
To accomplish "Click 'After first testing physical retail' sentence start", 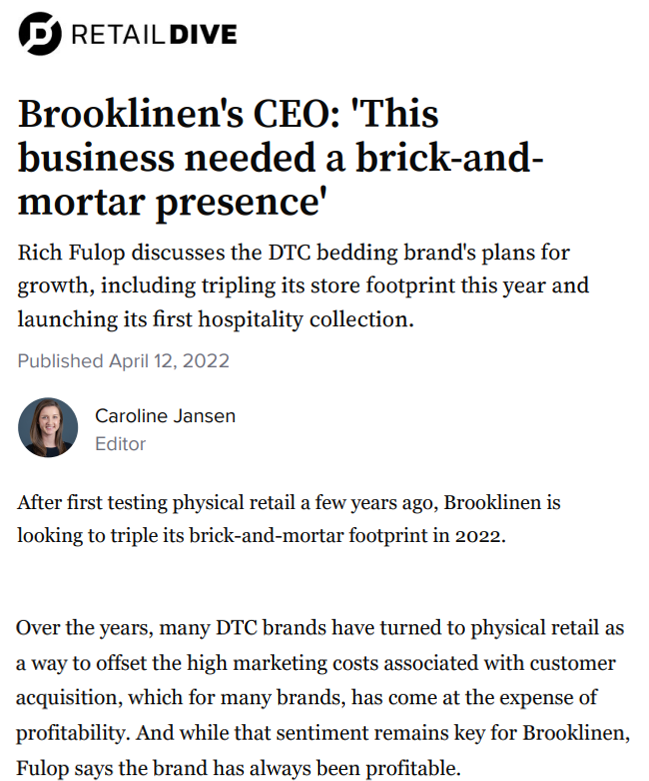I will 156,503.
